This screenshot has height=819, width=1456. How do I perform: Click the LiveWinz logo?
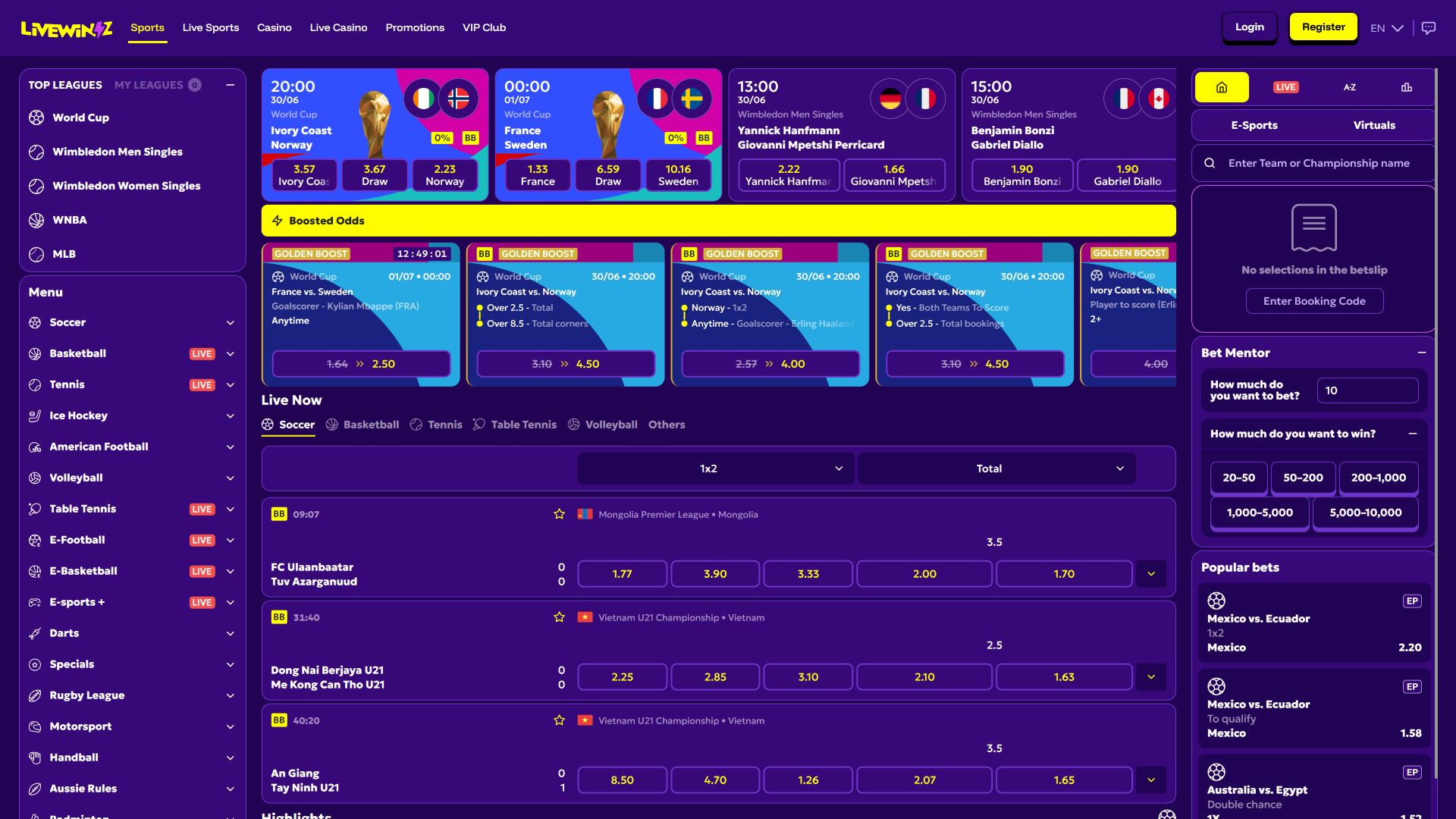click(x=67, y=29)
